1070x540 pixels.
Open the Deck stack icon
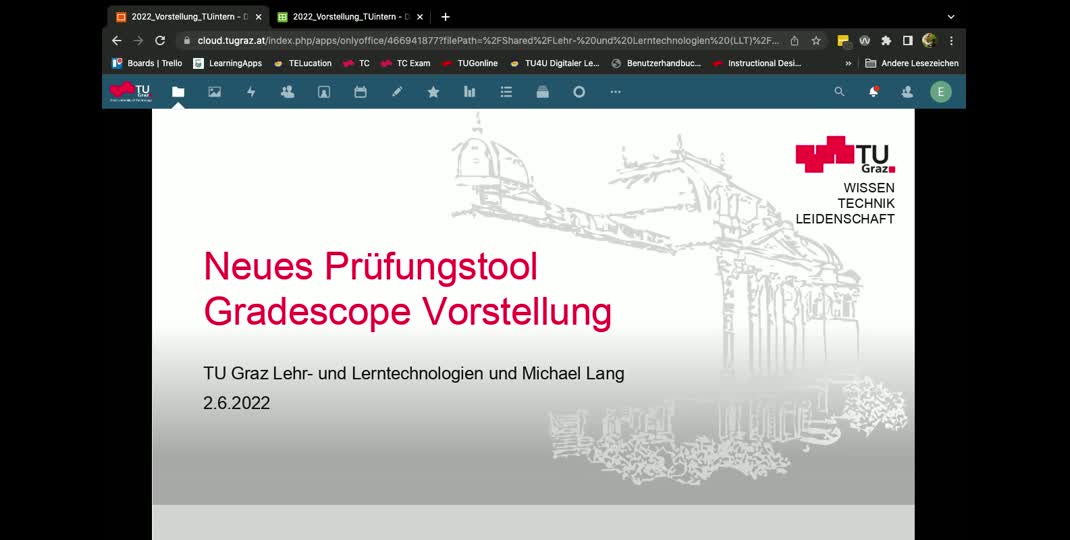(543, 91)
